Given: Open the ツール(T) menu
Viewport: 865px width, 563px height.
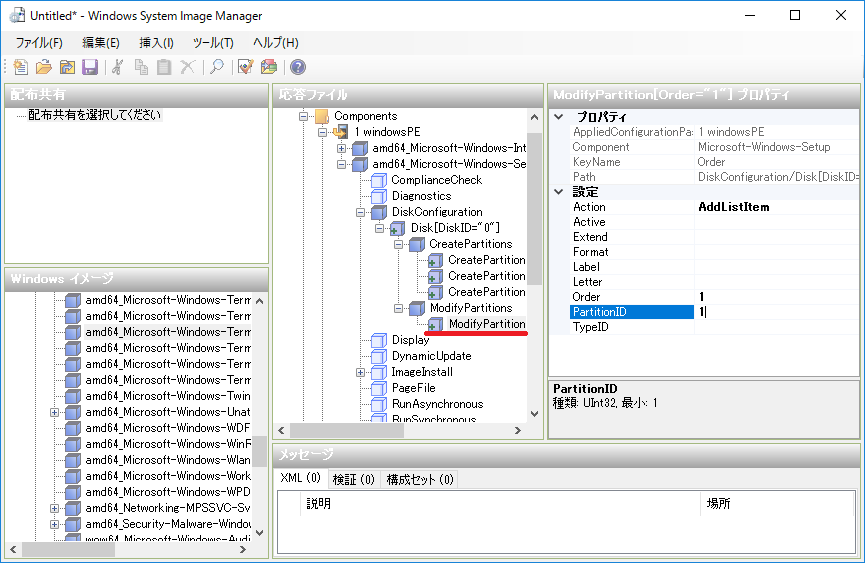Looking at the screenshot, I should click(x=213, y=42).
